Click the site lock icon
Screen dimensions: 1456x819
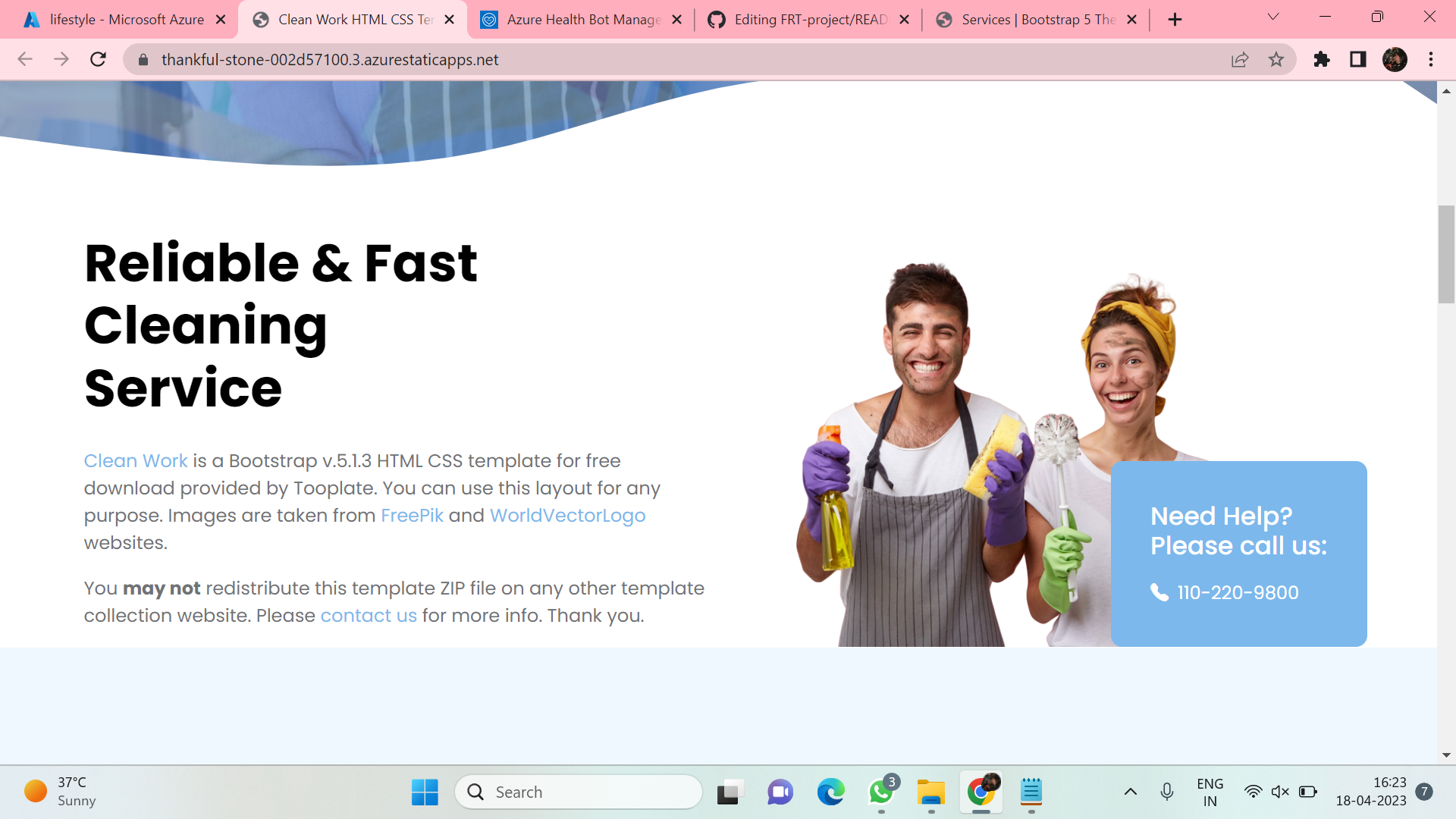[143, 59]
